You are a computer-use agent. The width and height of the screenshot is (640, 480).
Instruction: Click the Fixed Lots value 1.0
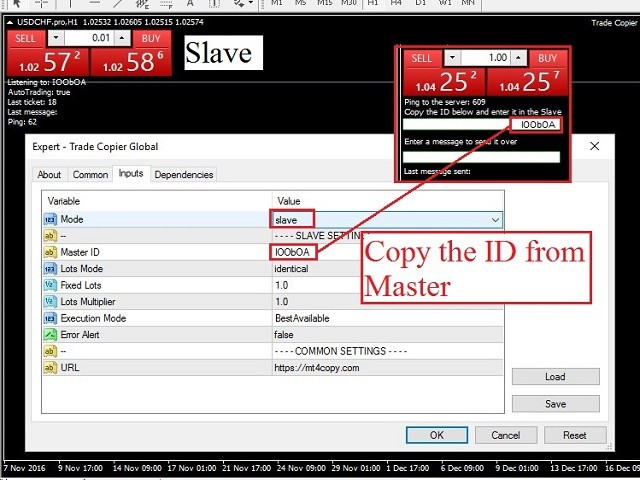pyautogui.click(x=282, y=285)
